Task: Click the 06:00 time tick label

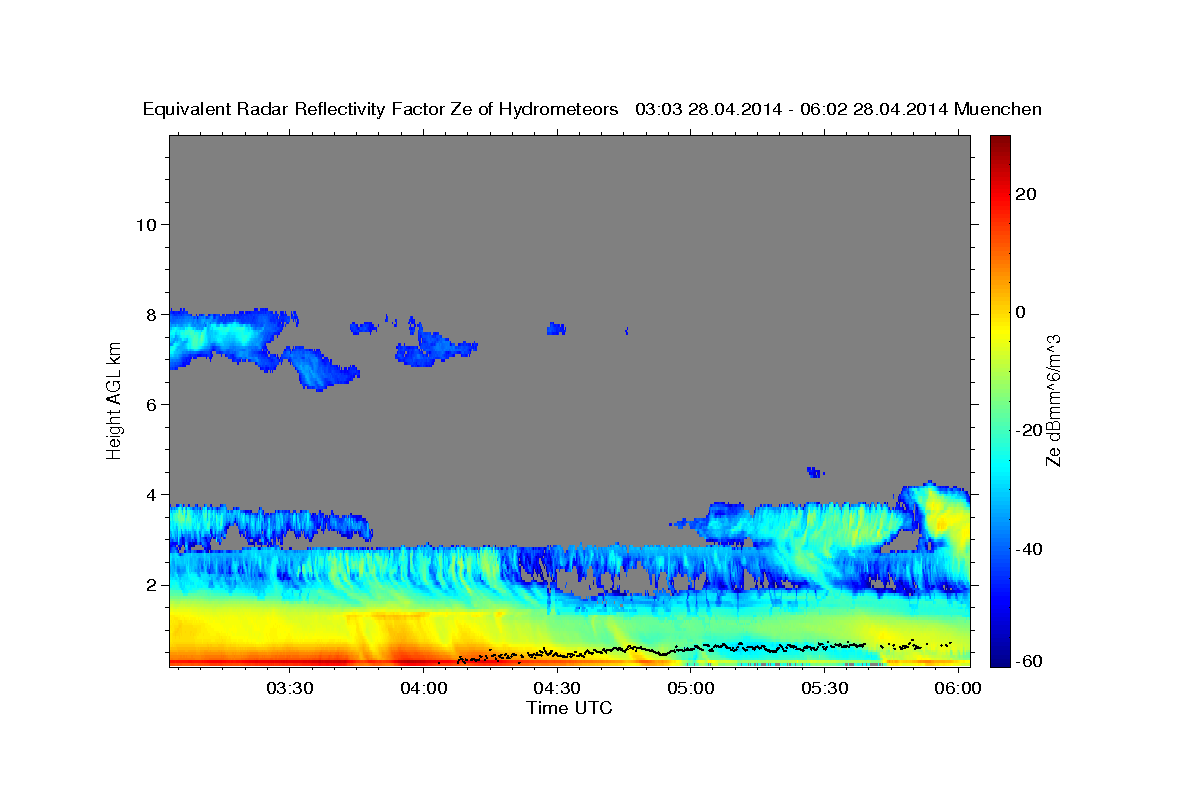Action: pyautogui.click(x=957, y=688)
